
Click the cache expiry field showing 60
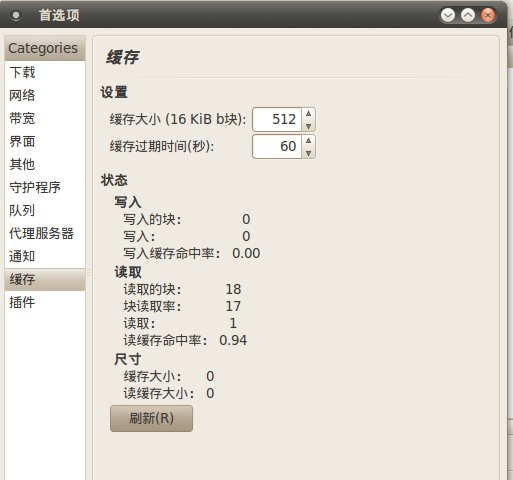point(277,146)
